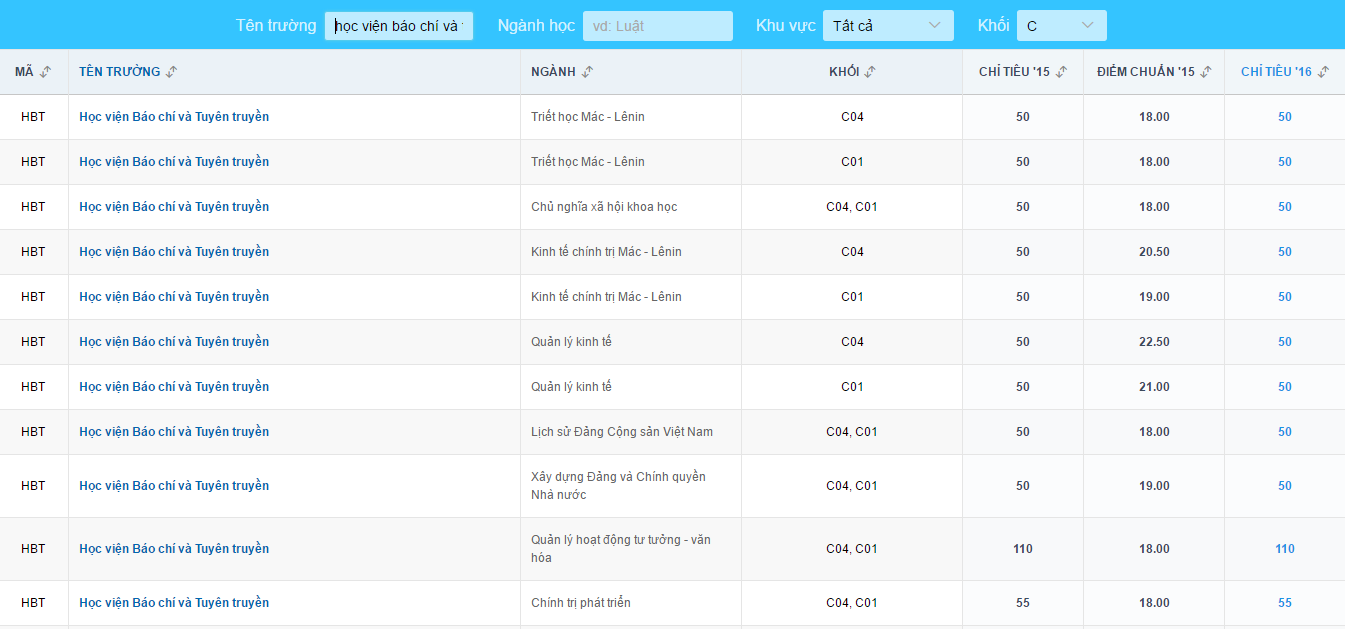Click the Xây dựng Đảng major cell
Image resolution: width=1345 pixels, height=629 pixels.
tap(618, 486)
